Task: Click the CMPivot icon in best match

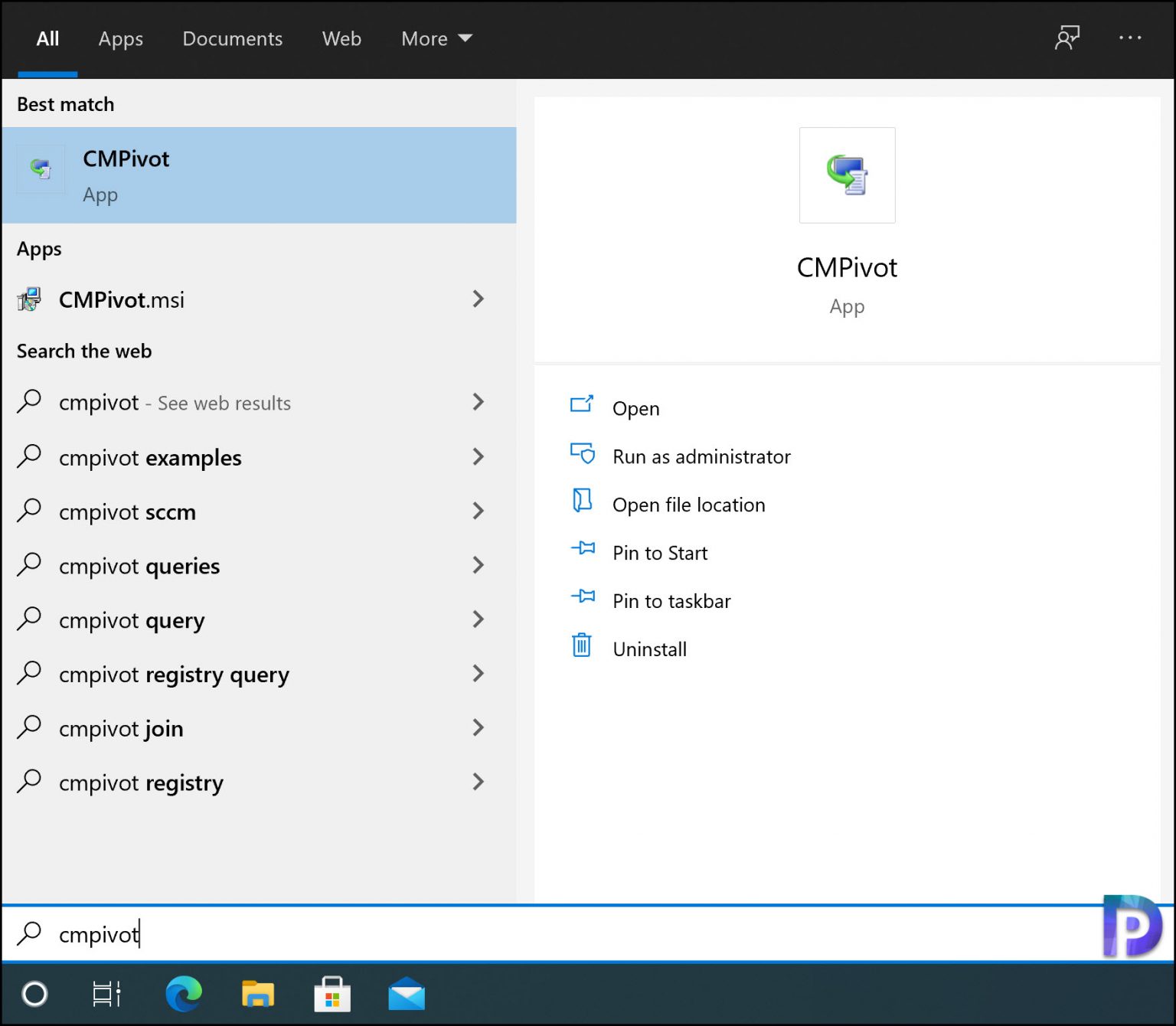Action: [x=41, y=168]
